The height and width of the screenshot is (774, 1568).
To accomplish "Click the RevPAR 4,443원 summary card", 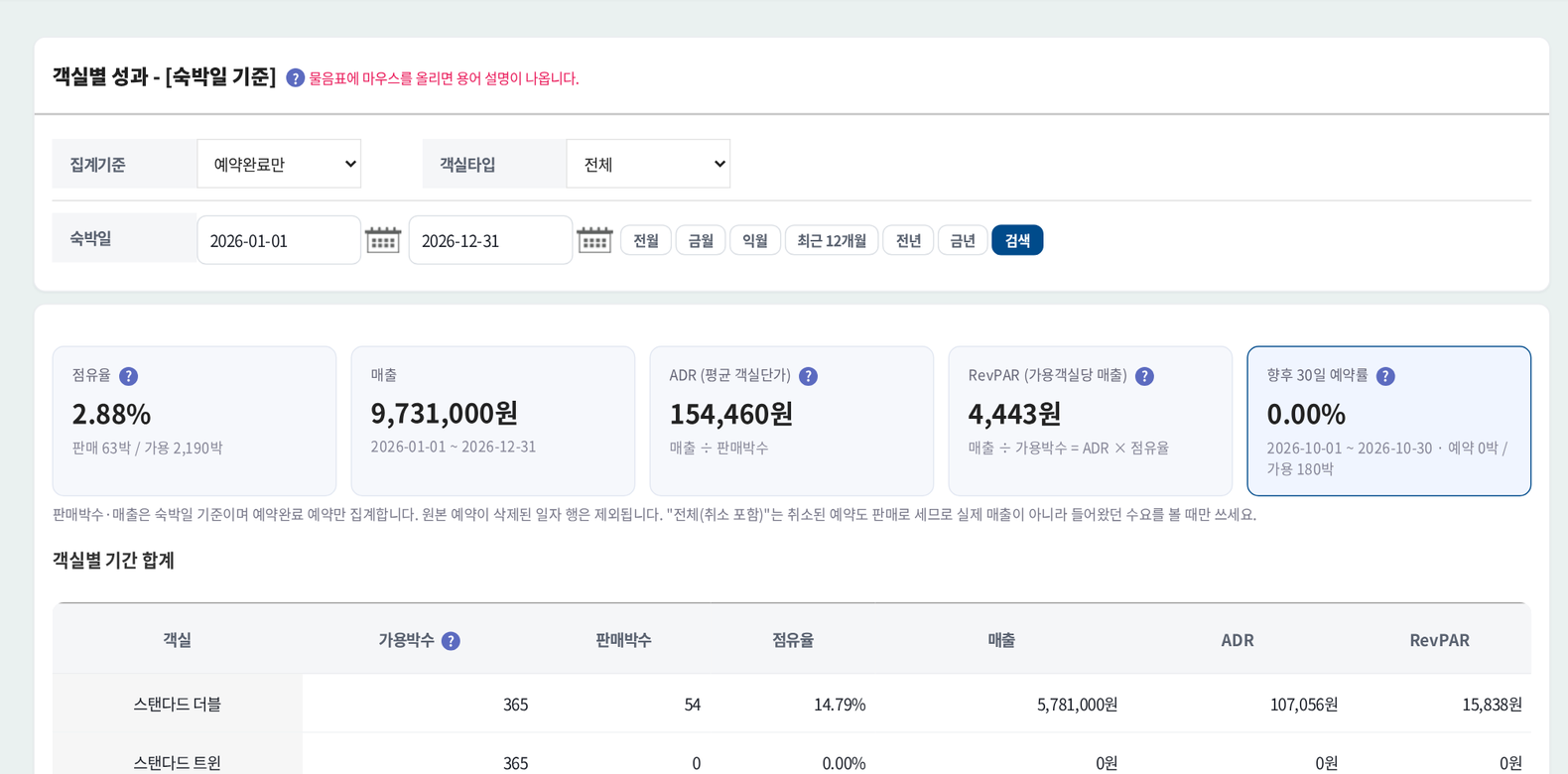I will (1091, 421).
